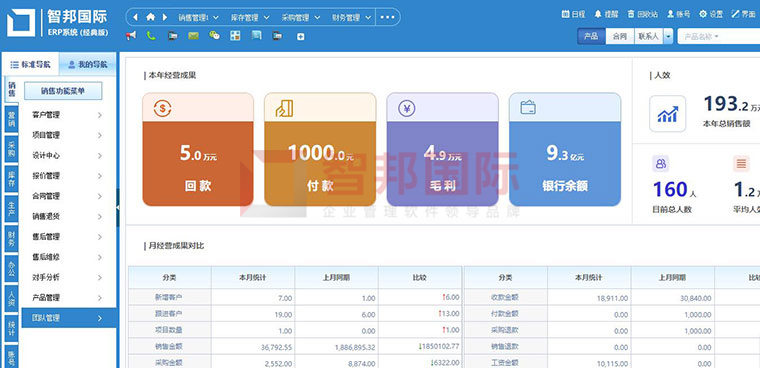Click the 目前总人数 people icon
This screenshot has width=763, height=376.
click(661, 164)
